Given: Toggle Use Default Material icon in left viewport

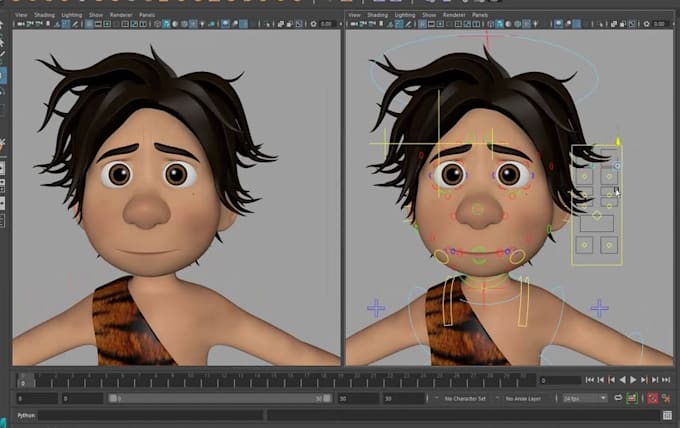Looking at the screenshot, I should [x=175, y=24].
